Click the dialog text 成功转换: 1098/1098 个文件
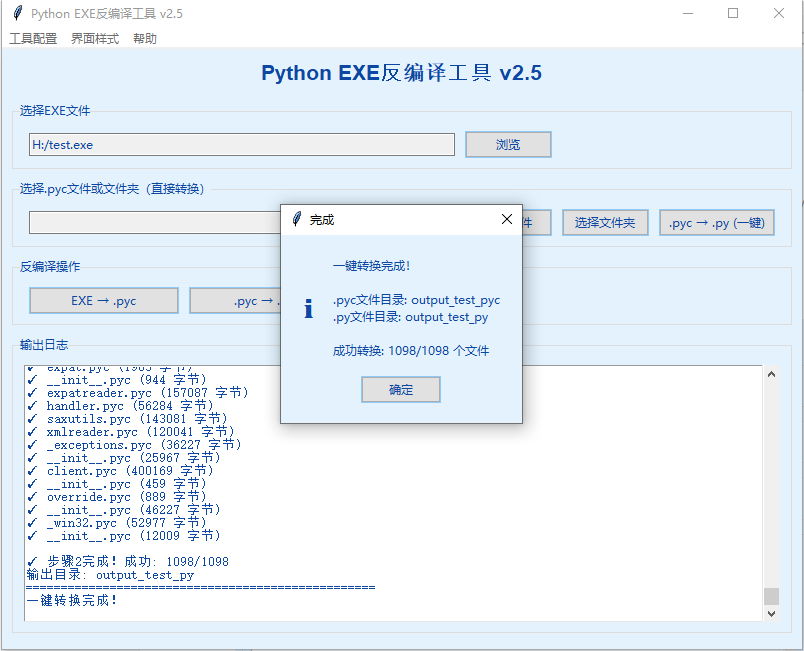 point(411,351)
